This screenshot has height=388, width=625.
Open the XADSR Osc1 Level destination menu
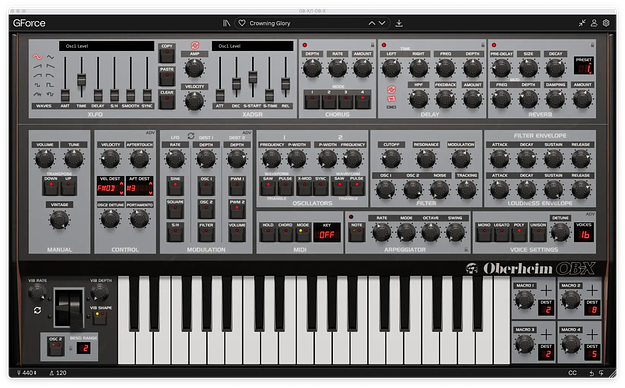point(252,46)
